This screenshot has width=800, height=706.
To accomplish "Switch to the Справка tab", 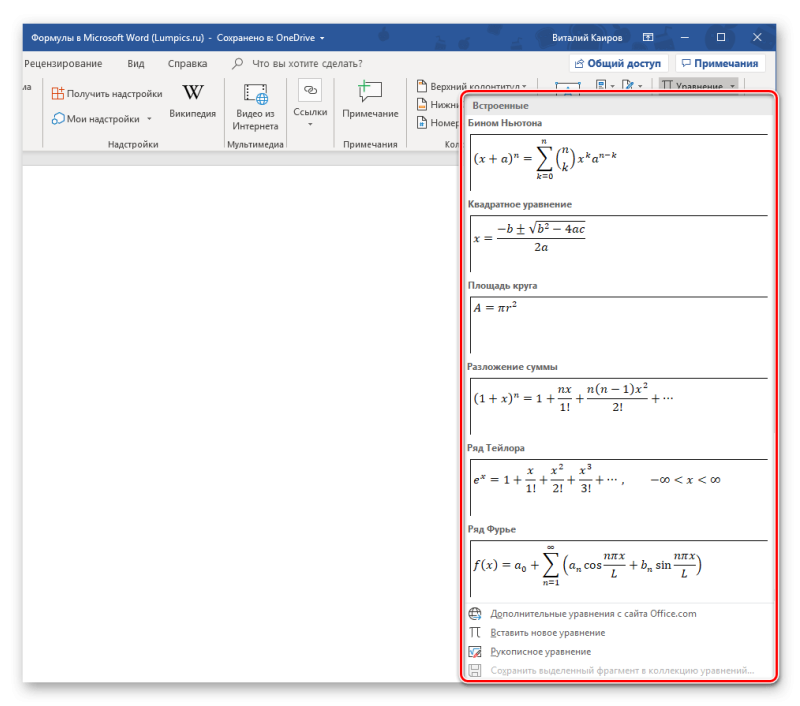I will (x=187, y=63).
